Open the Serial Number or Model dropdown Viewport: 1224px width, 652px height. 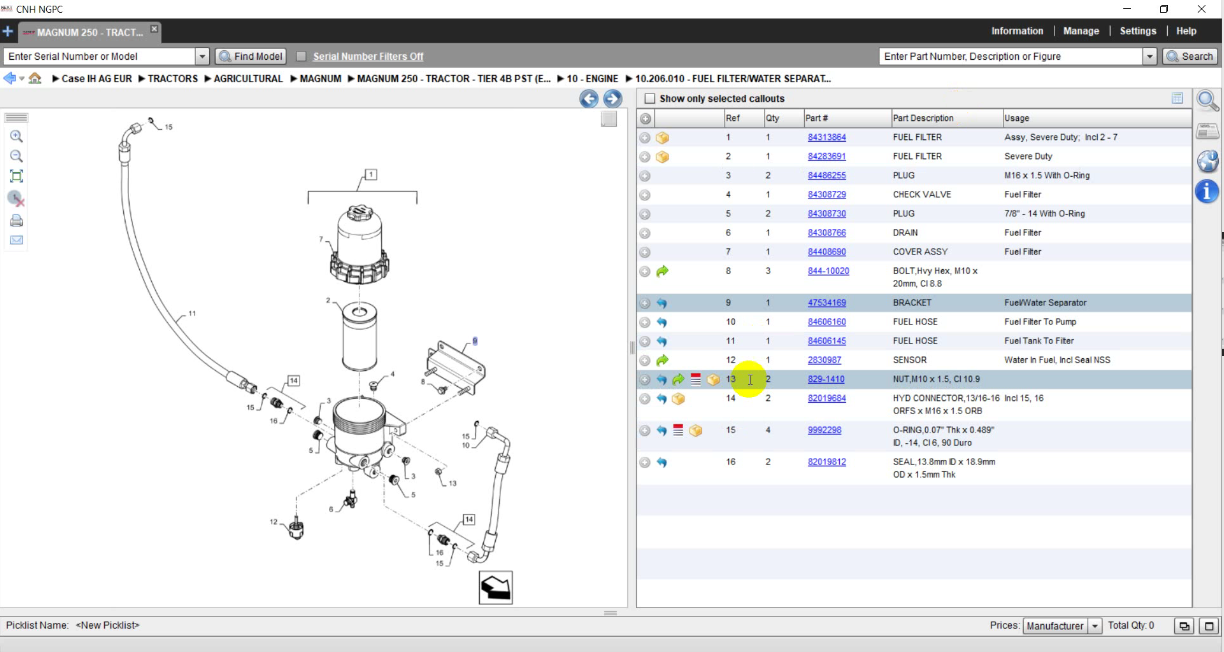[202, 57]
